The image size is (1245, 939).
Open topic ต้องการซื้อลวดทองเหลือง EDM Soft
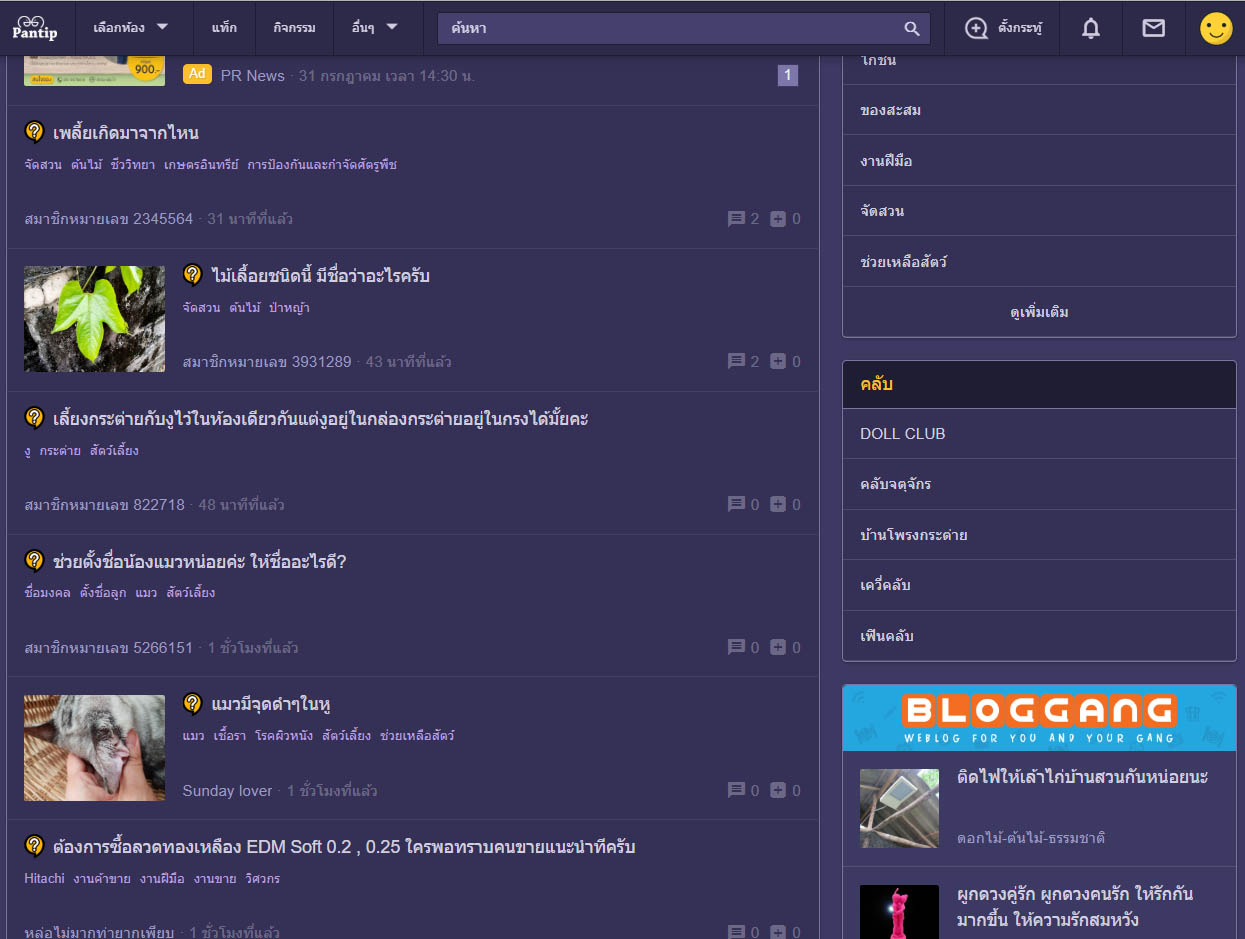point(345,848)
